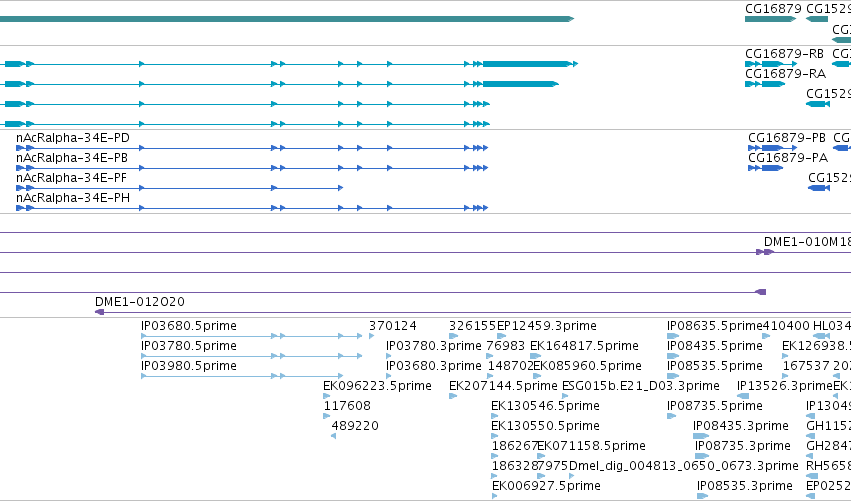The height and width of the screenshot is (501, 851).
Task: Click purple arrowhead at DME1-012O20 clone start
Action: click(99, 312)
